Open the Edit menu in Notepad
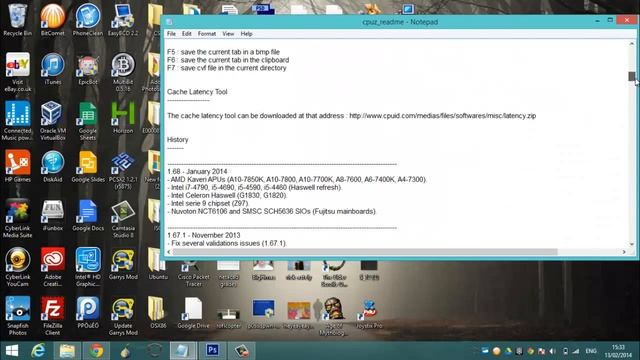The height and width of the screenshot is (360, 640). pyautogui.click(x=187, y=34)
